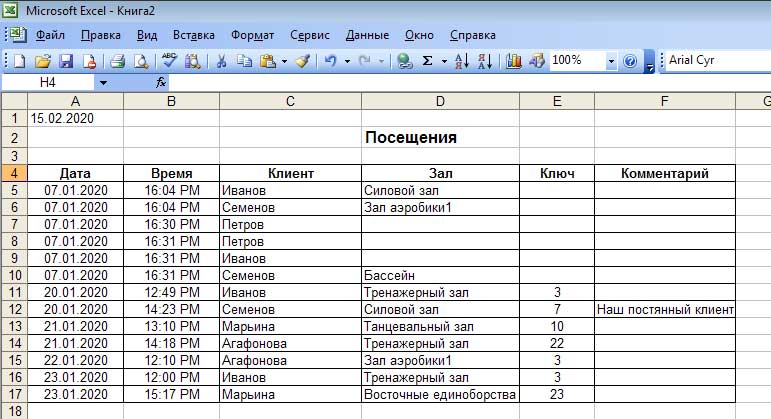Click the New workbook icon

[x=19, y=61]
